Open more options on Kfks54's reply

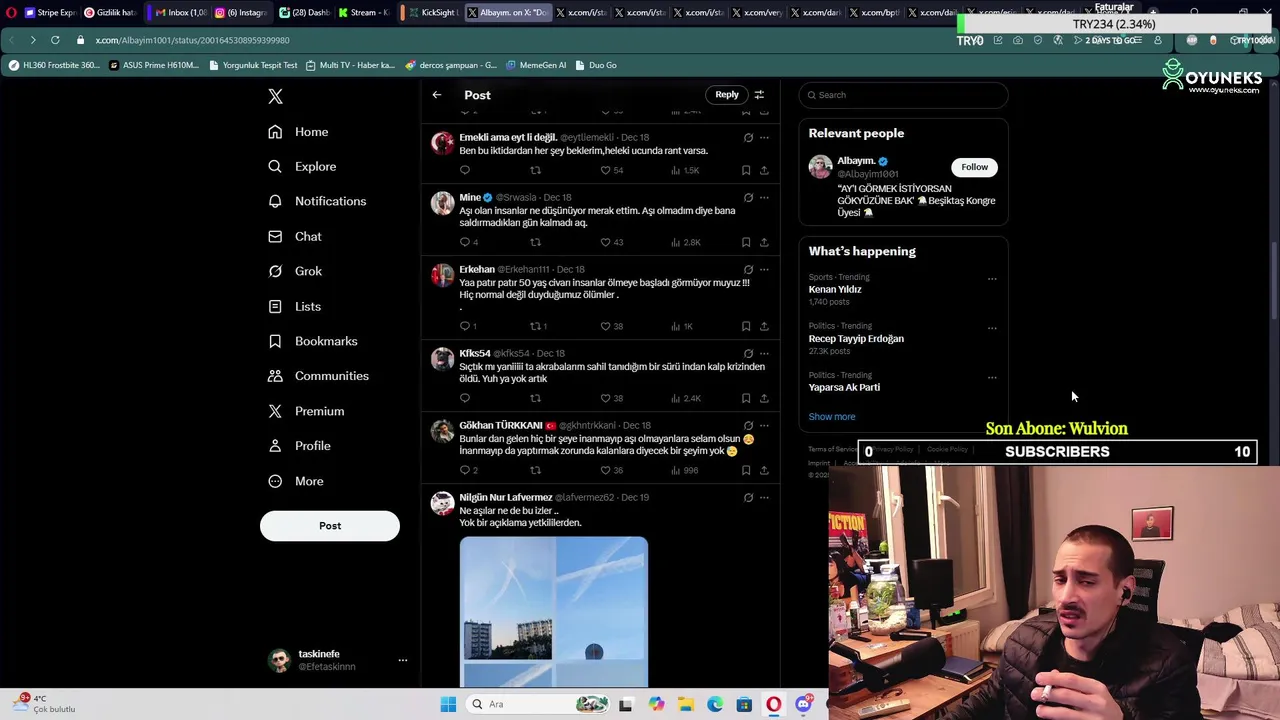click(x=764, y=353)
